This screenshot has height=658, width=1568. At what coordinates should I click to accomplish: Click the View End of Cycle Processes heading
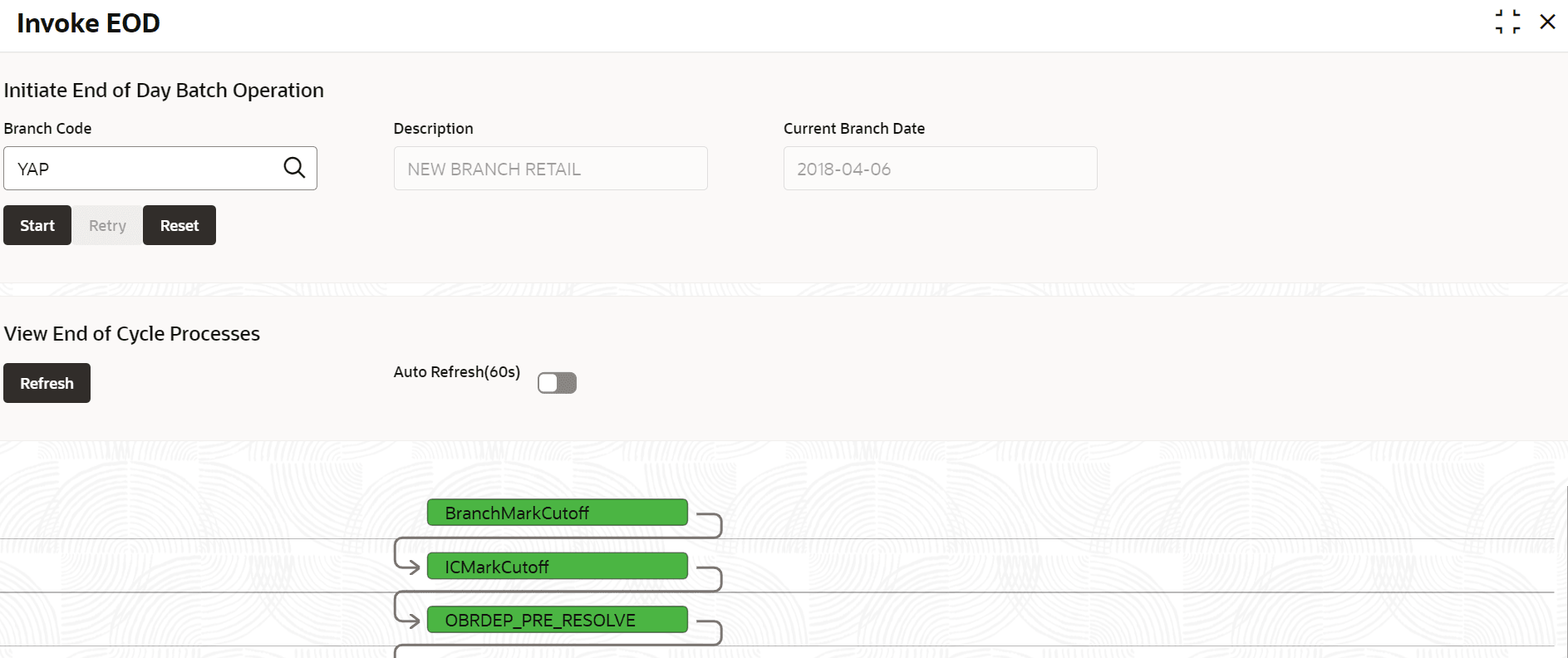[132, 334]
